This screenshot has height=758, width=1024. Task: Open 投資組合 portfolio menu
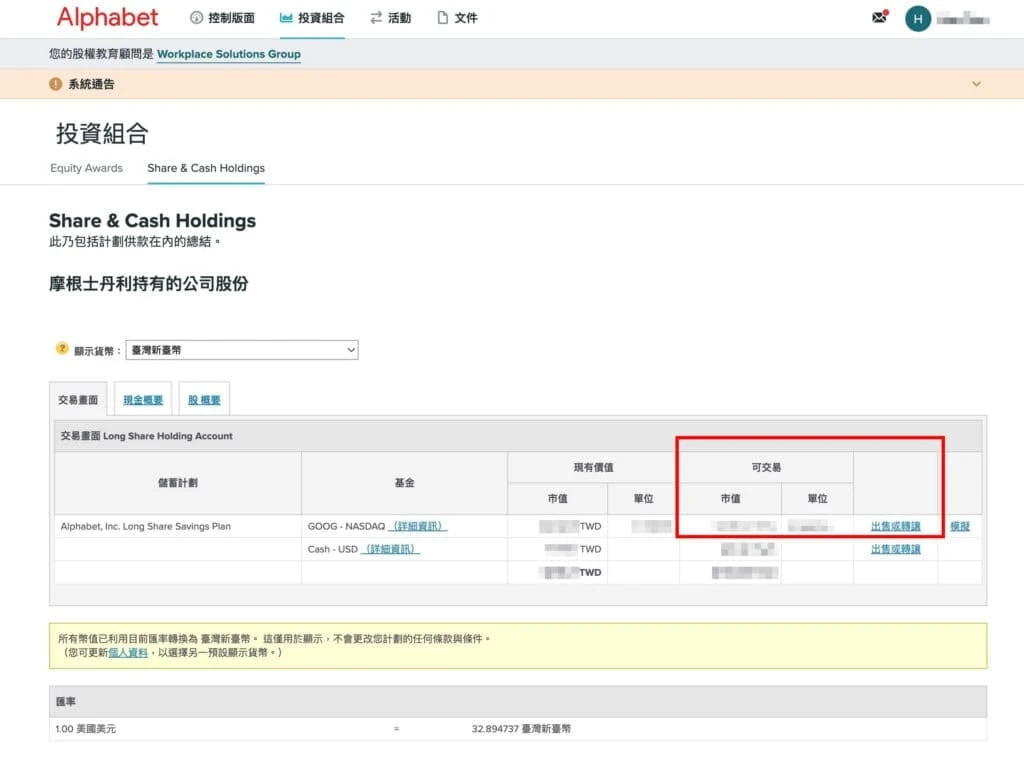(x=312, y=18)
